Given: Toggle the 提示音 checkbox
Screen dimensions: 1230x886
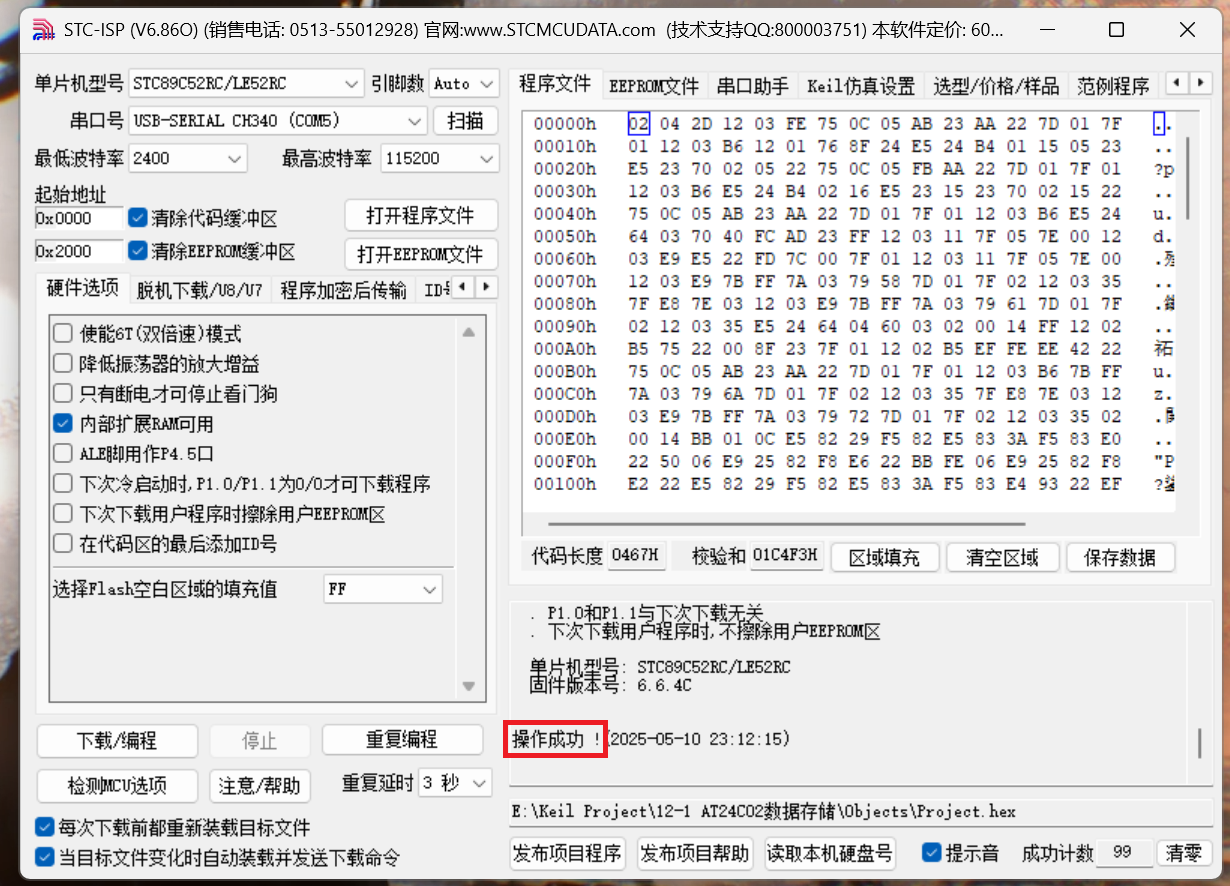Looking at the screenshot, I should (932, 853).
